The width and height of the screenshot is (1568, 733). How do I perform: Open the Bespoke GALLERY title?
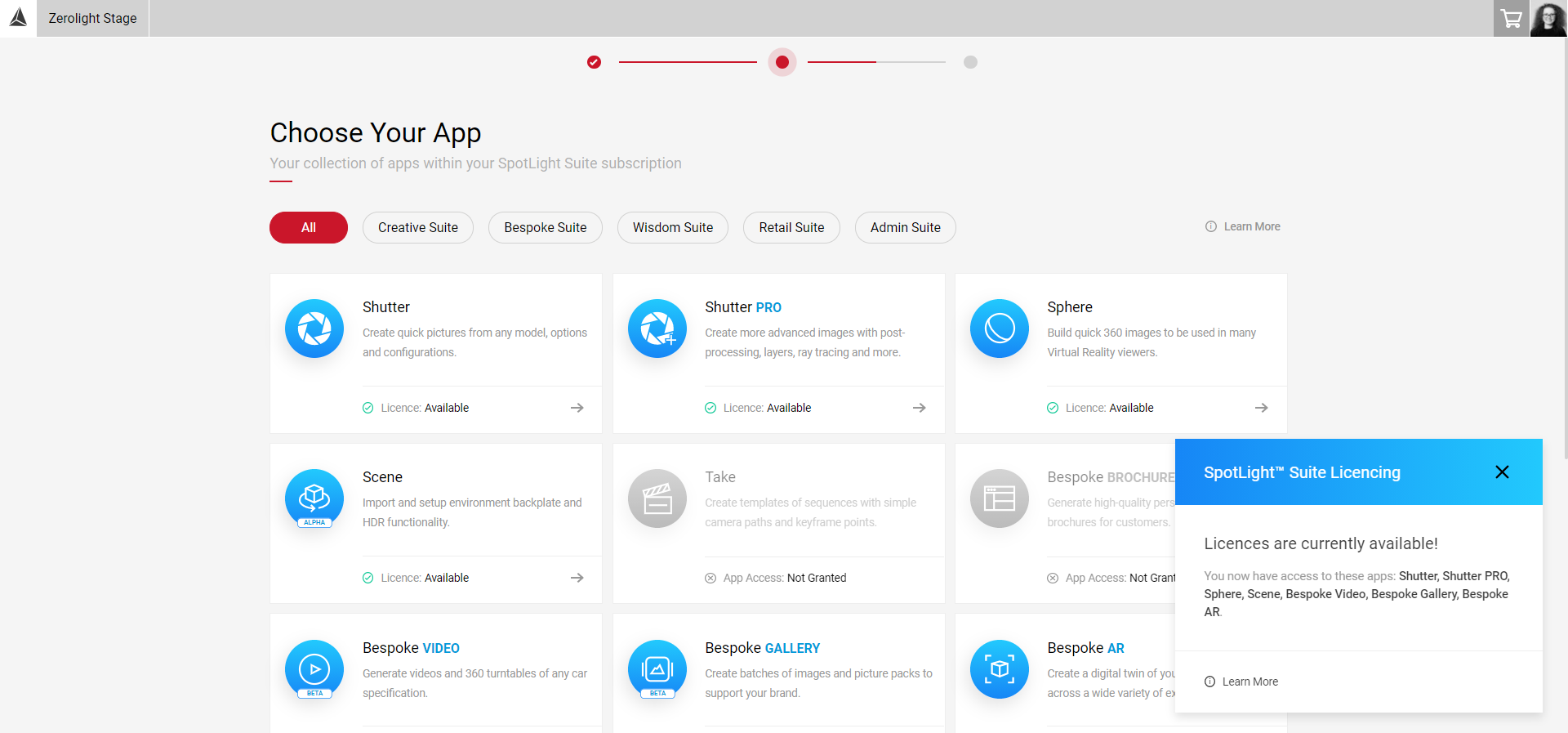point(763,648)
